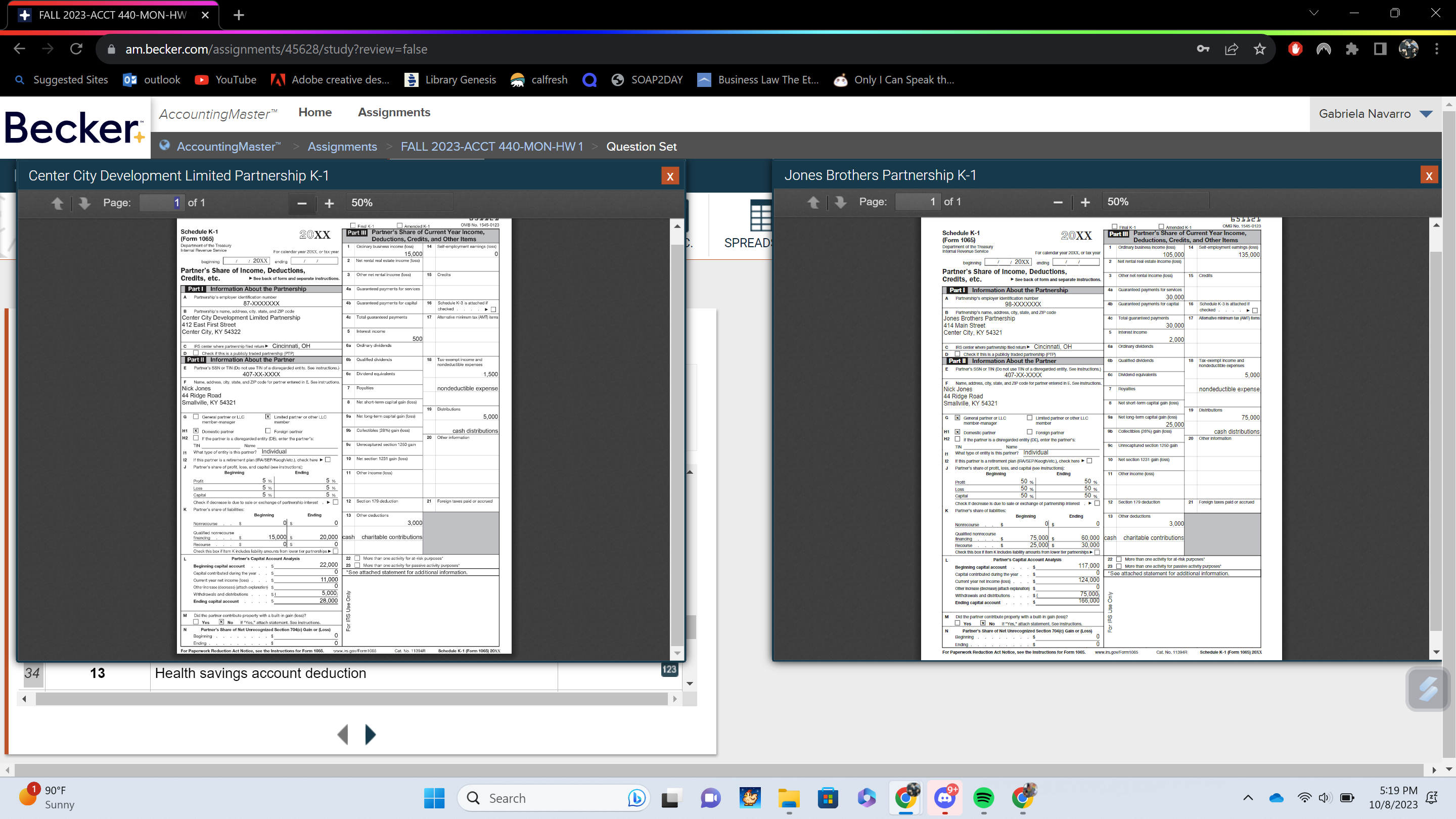Zoom out the Center City K-1 with minus icon
This screenshot has width=1456, height=819.
pos(302,203)
